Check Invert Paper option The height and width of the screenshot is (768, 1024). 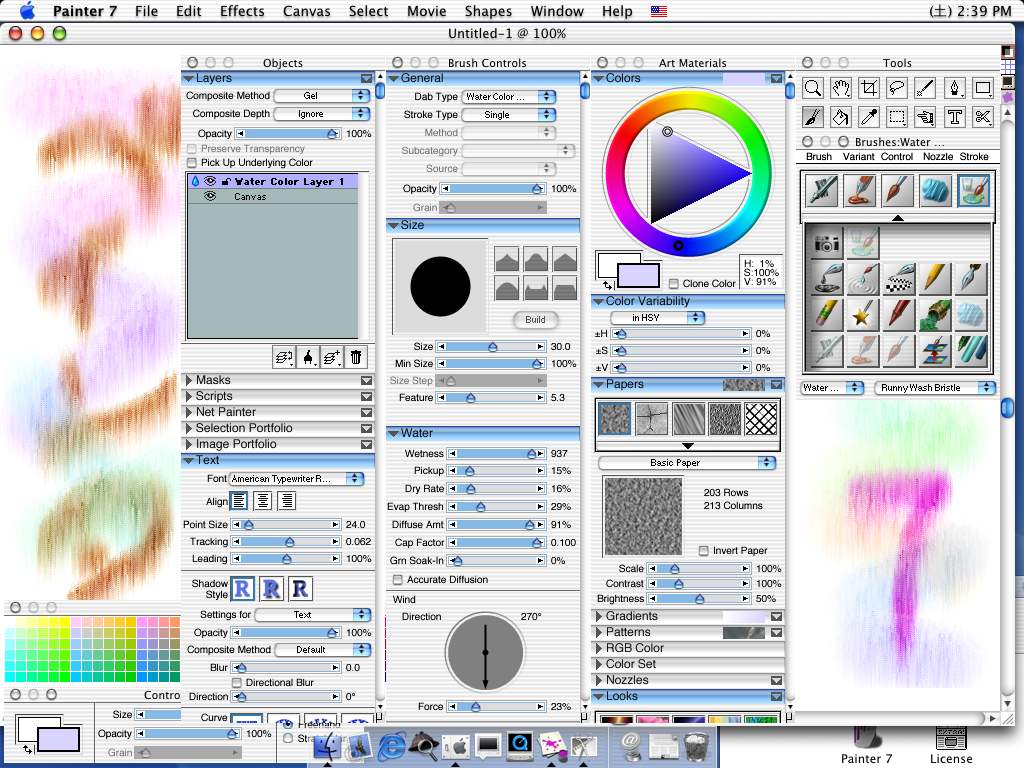tap(703, 551)
